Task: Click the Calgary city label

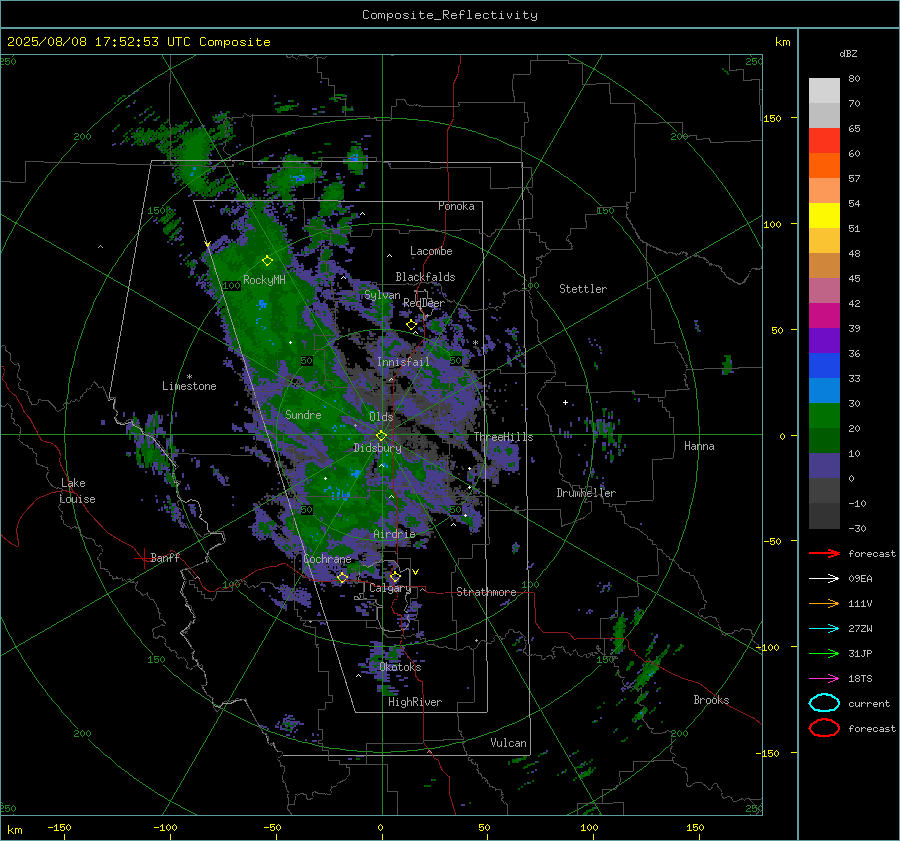Action: pyautogui.click(x=390, y=588)
